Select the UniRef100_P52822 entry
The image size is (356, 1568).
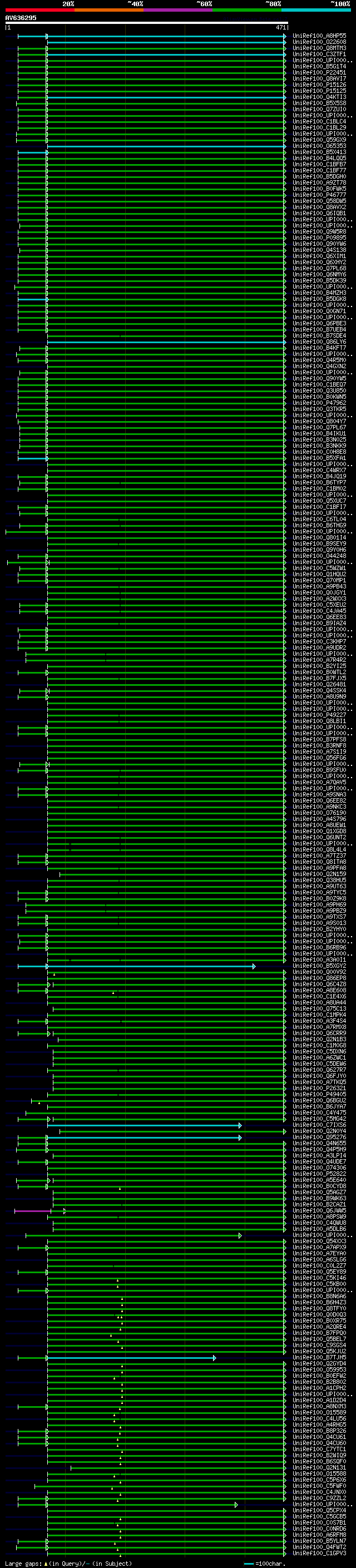pyautogui.click(x=319, y=1174)
